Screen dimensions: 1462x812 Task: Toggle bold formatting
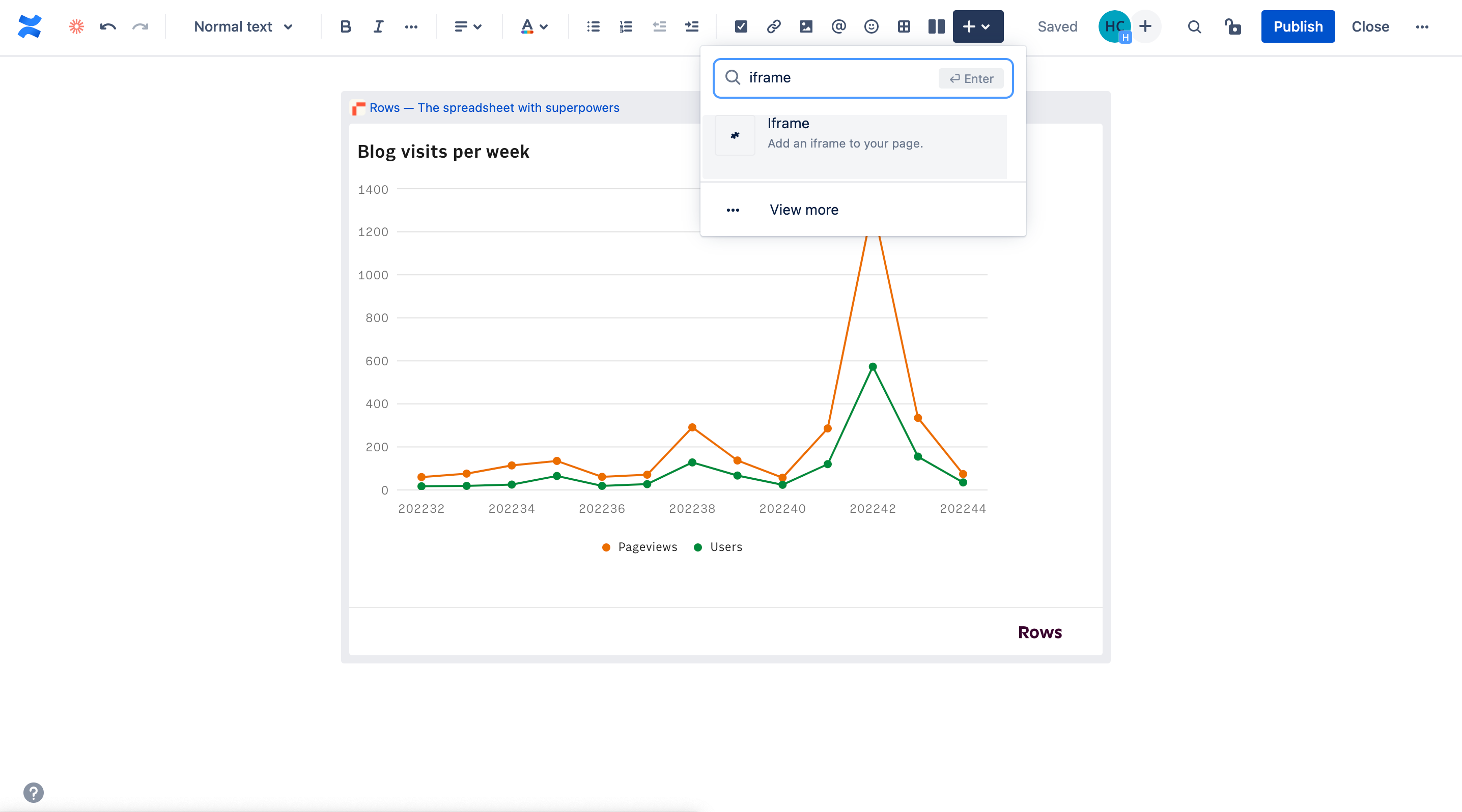(x=345, y=26)
